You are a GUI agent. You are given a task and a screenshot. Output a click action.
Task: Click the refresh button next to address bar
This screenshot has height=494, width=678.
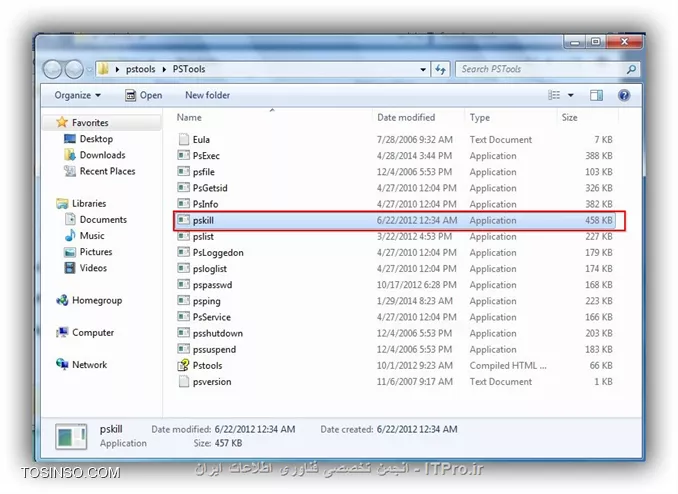pos(441,69)
